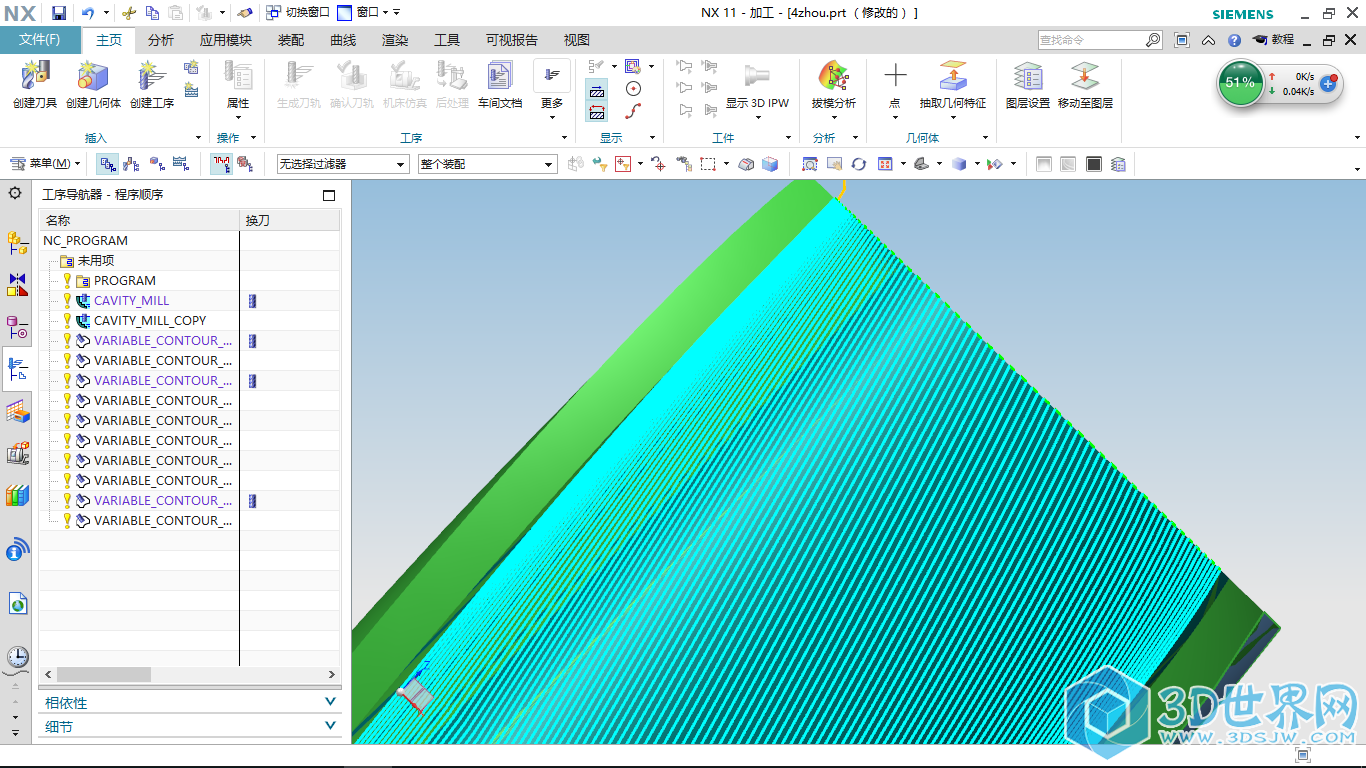Click the navigator horizontal scrollbar thumb

pyautogui.click(x=103, y=675)
